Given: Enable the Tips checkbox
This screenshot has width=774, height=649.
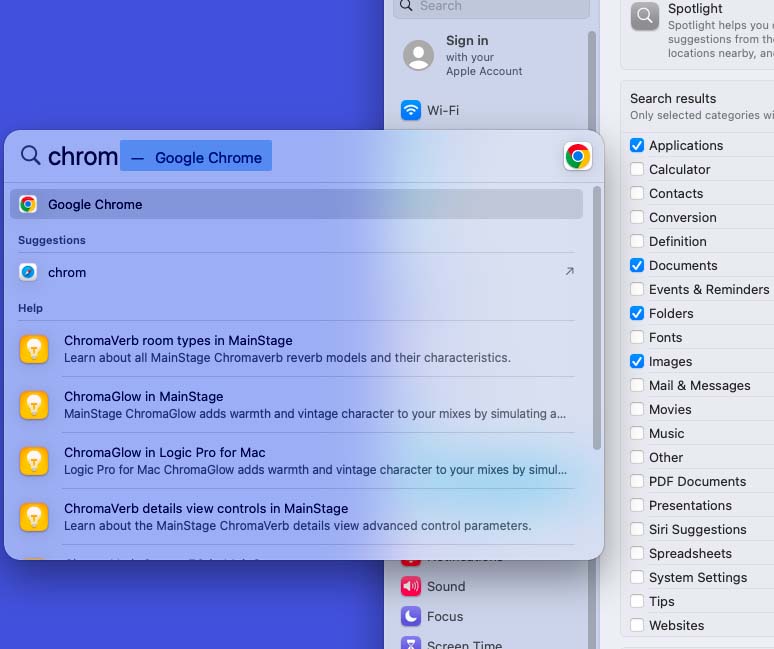Looking at the screenshot, I should (637, 602).
